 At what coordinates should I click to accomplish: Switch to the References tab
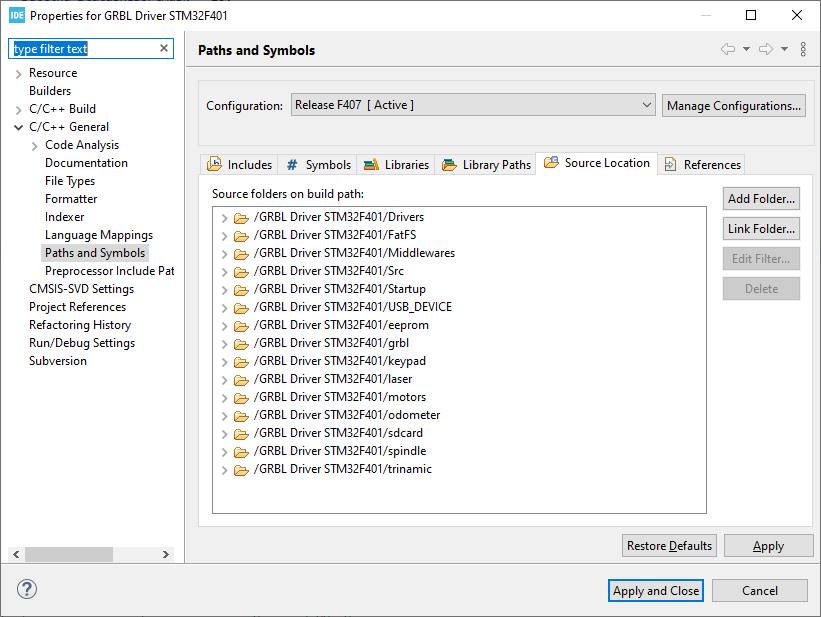point(702,164)
